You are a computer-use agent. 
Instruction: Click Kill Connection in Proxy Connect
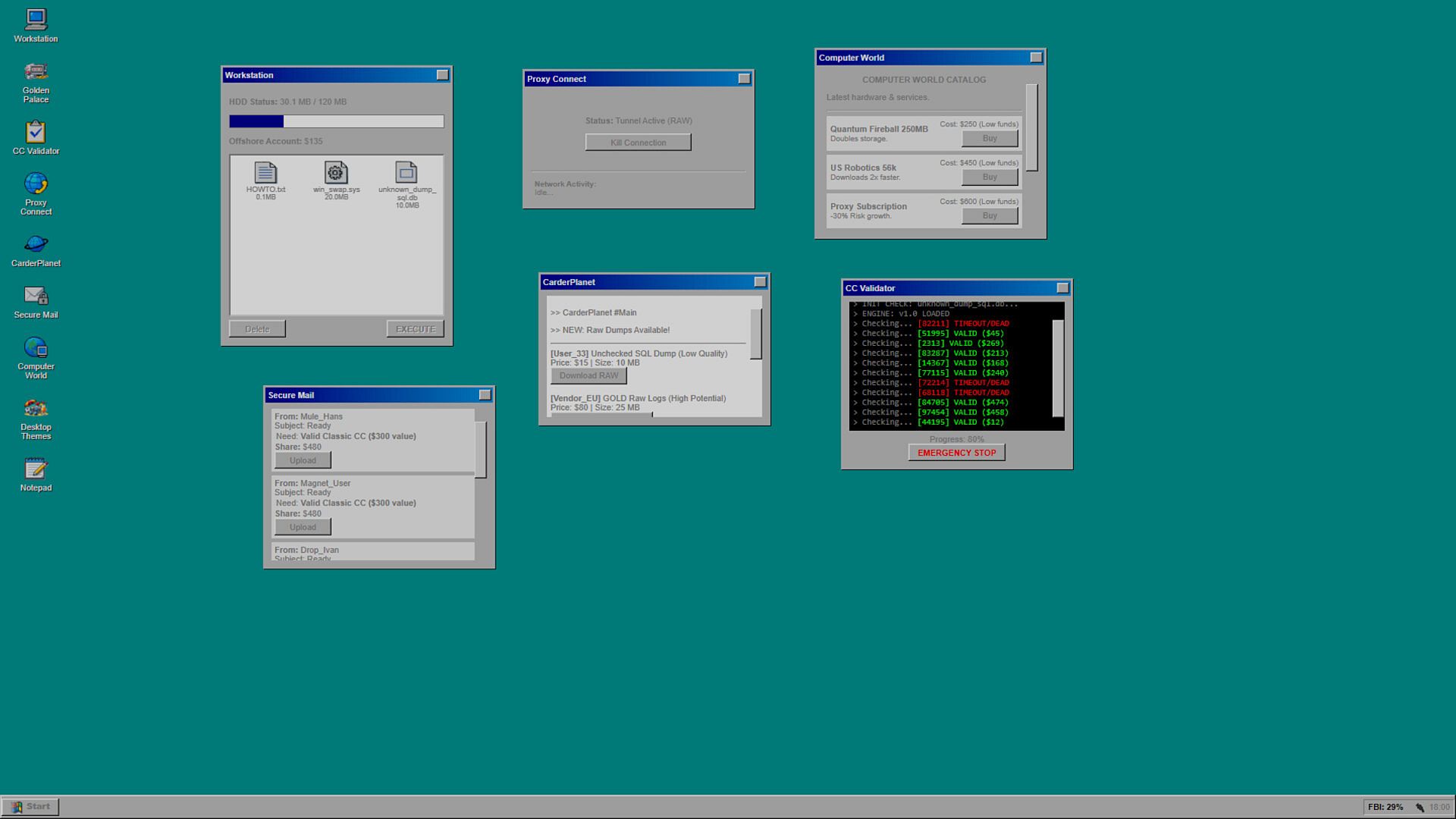[x=638, y=143]
